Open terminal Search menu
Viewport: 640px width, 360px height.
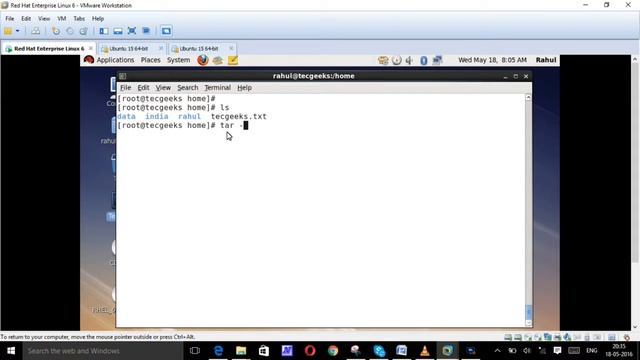(x=187, y=88)
